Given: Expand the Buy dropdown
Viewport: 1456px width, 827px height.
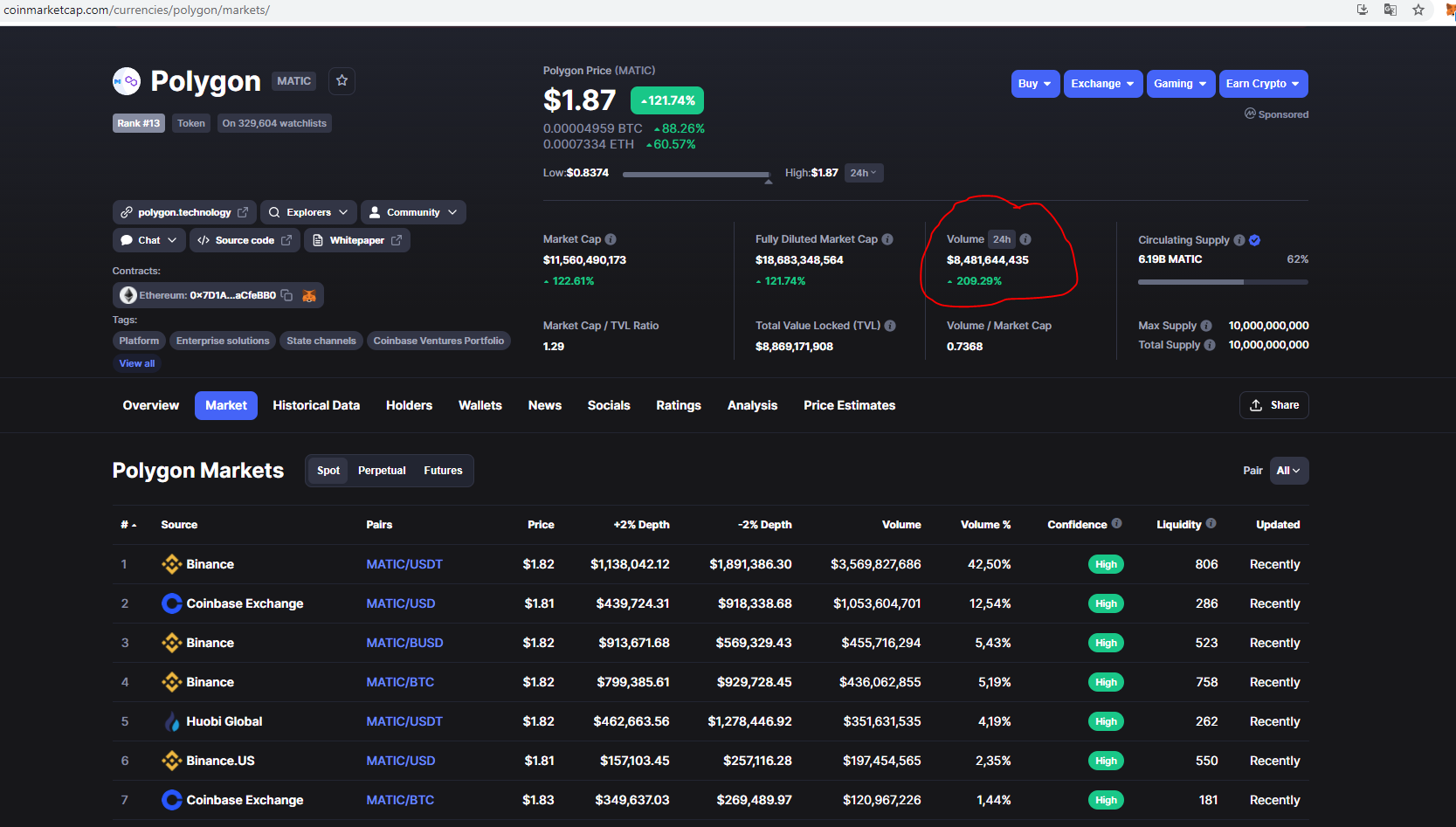Looking at the screenshot, I should [x=1035, y=84].
